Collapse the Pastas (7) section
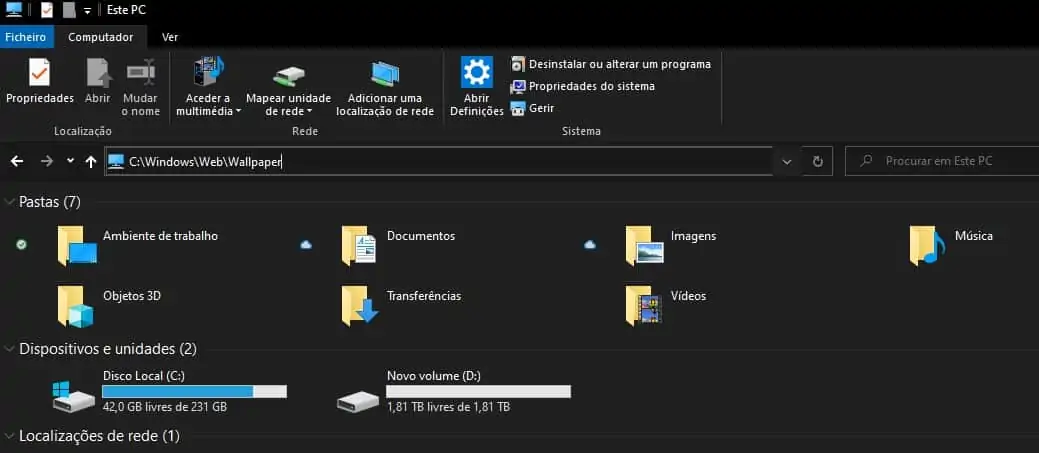The width and height of the screenshot is (1039, 453). [x=9, y=202]
